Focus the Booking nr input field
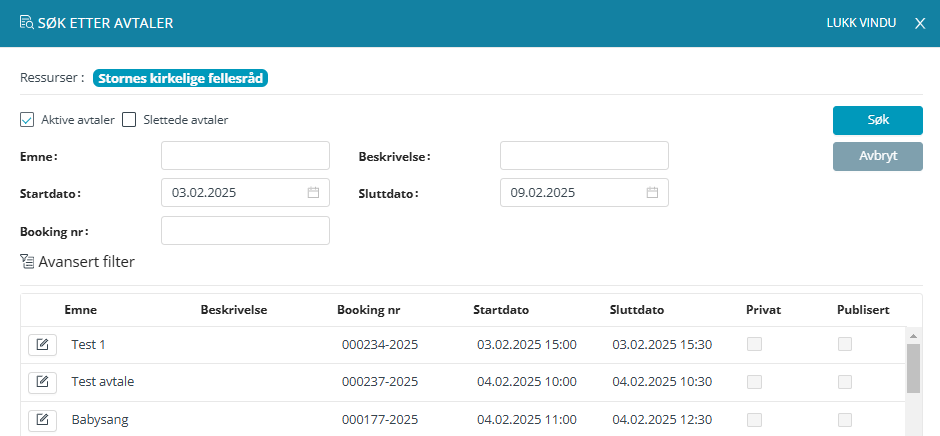The width and height of the screenshot is (940, 436). pyautogui.click(x=245, y=231)
